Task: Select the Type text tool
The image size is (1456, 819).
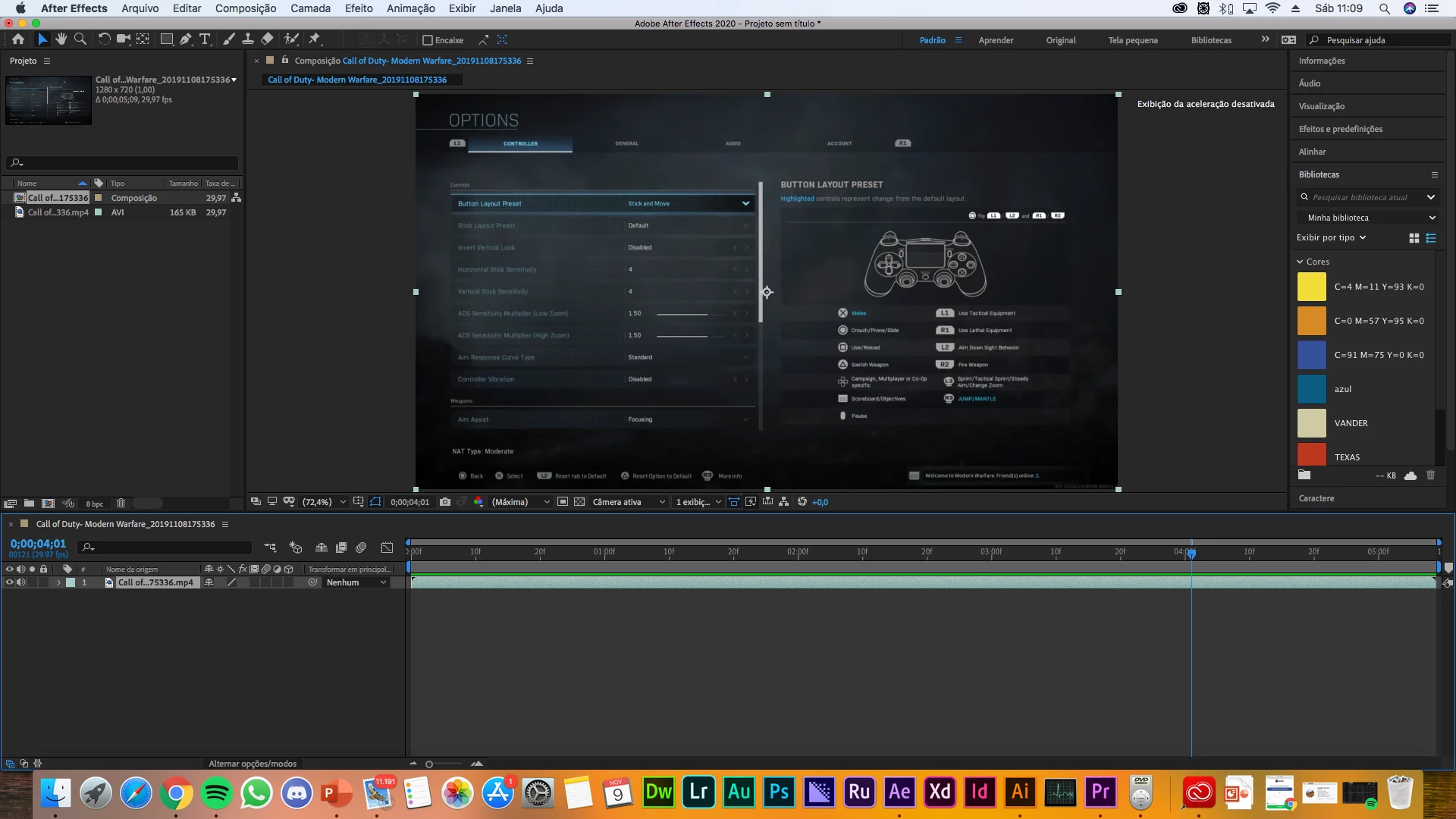Action: click(x=205, y=39)
